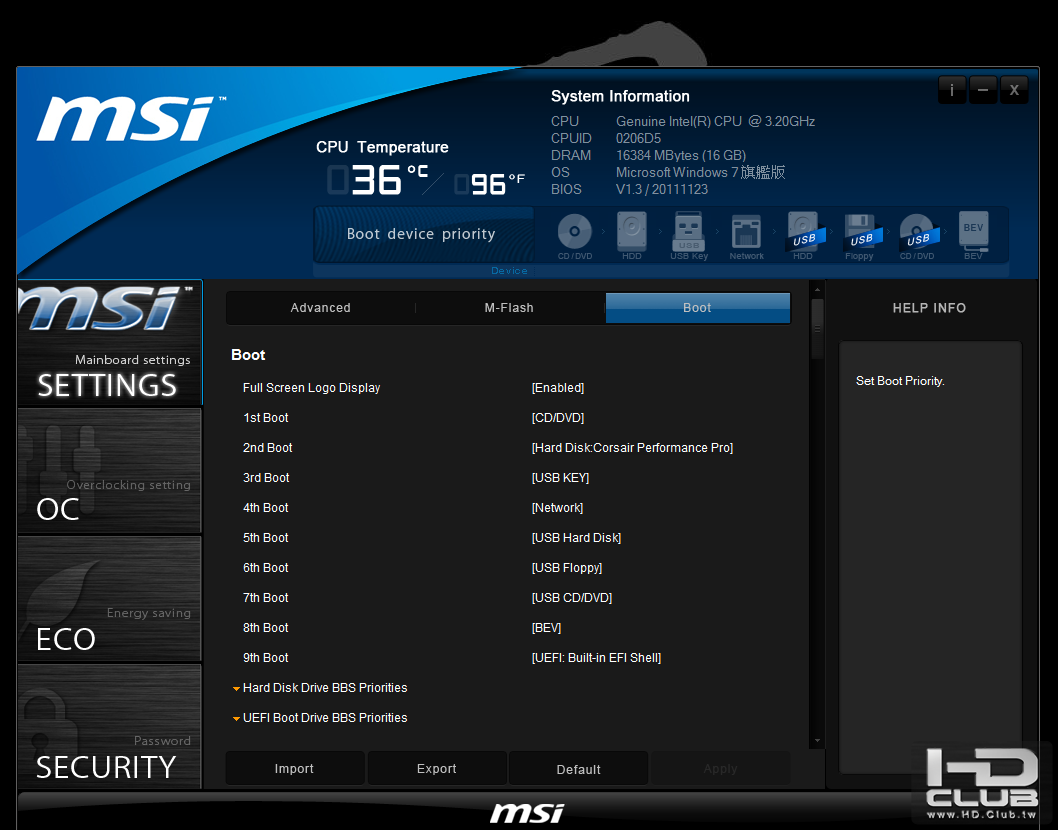Click the DRAM value 16384 MBytes
This screenshot has height=830, width=1058.
681,155
